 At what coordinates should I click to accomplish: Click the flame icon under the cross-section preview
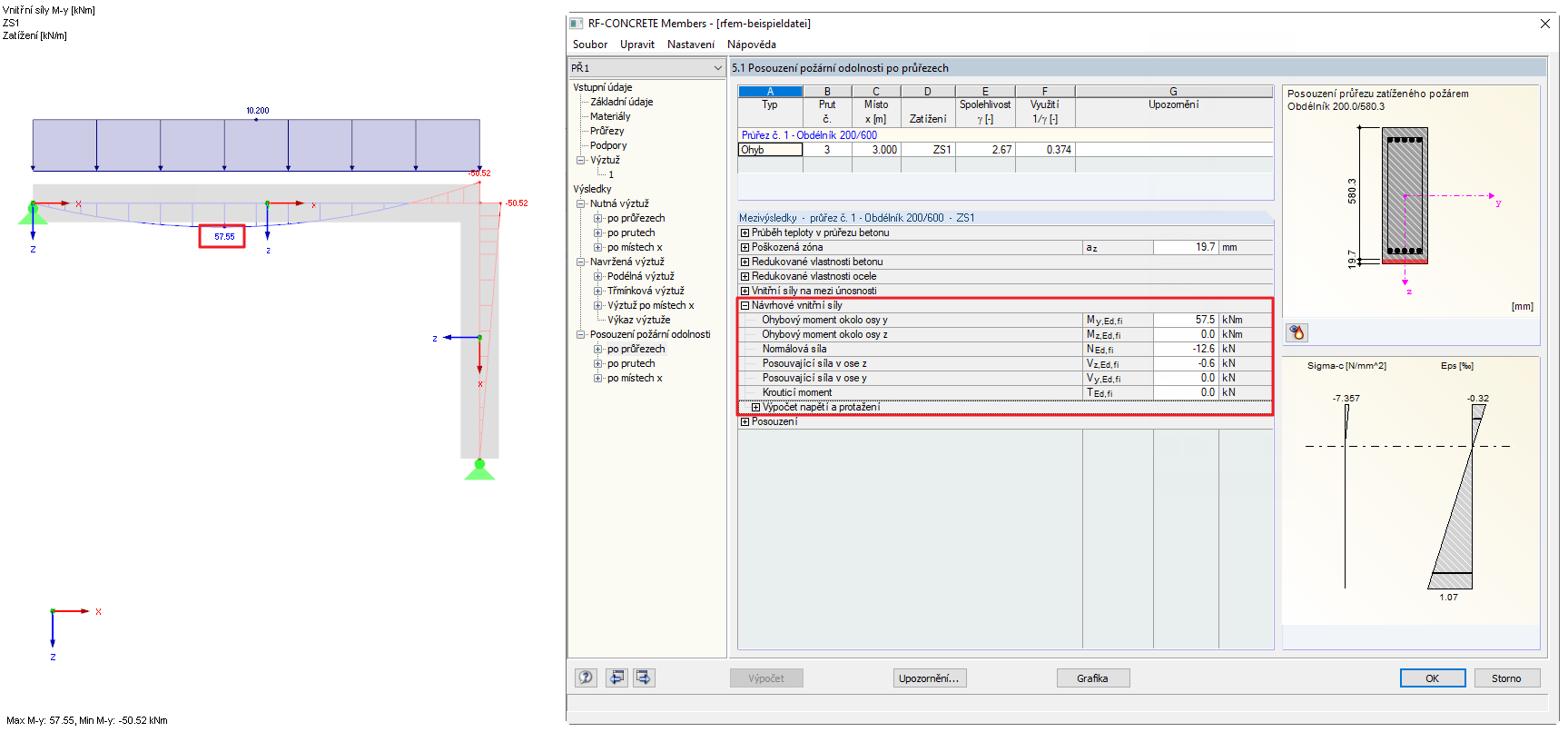pyautogui.click(x=1297, y=332)
